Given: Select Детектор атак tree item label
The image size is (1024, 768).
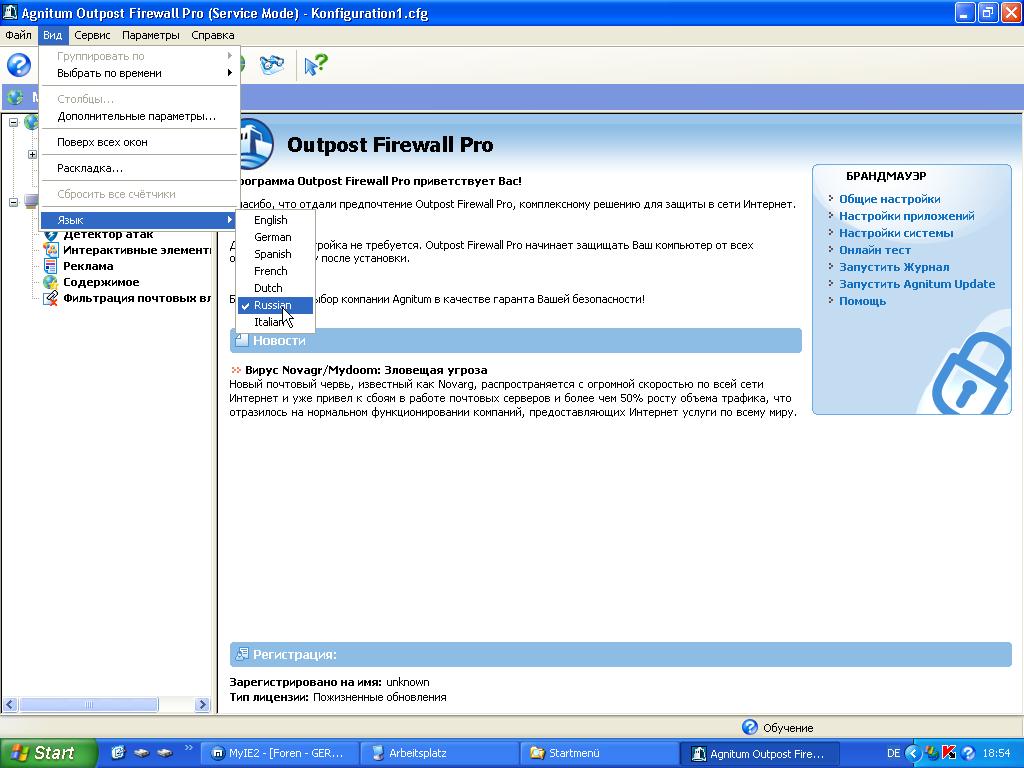Looking at the screenshot, I should 108,235.
